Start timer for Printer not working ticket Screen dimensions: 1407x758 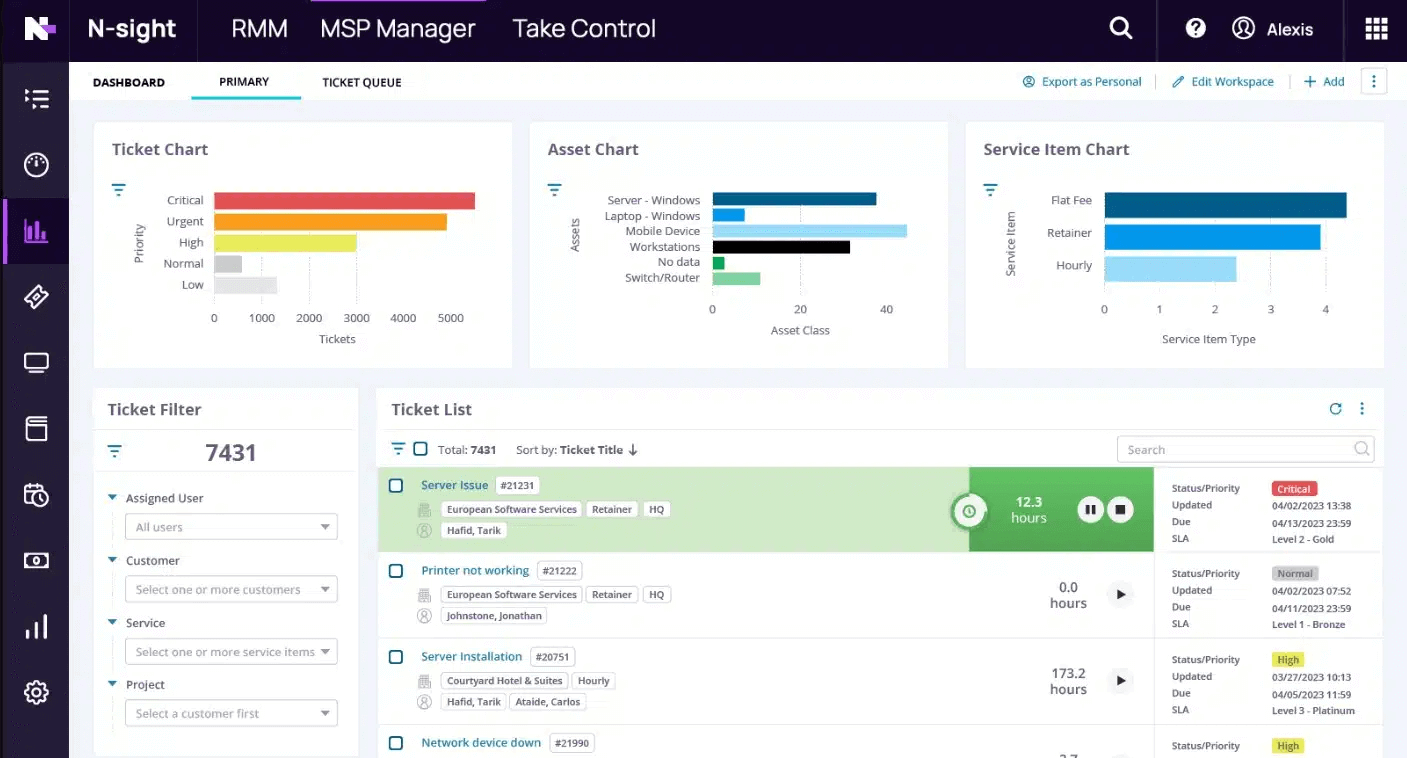click(x=1121, y=595)
